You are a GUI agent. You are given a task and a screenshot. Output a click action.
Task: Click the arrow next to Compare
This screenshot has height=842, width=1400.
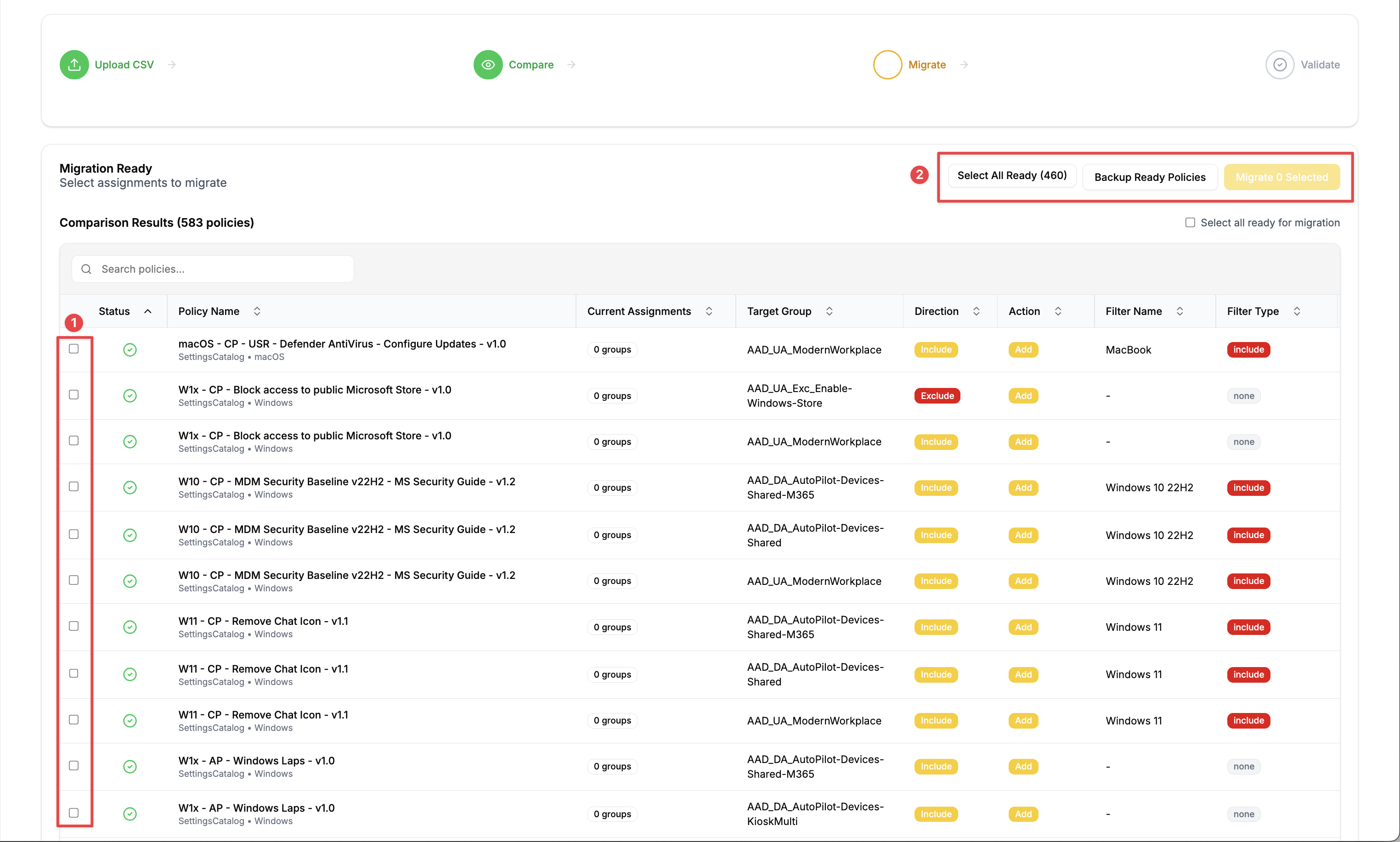(571, 64)
